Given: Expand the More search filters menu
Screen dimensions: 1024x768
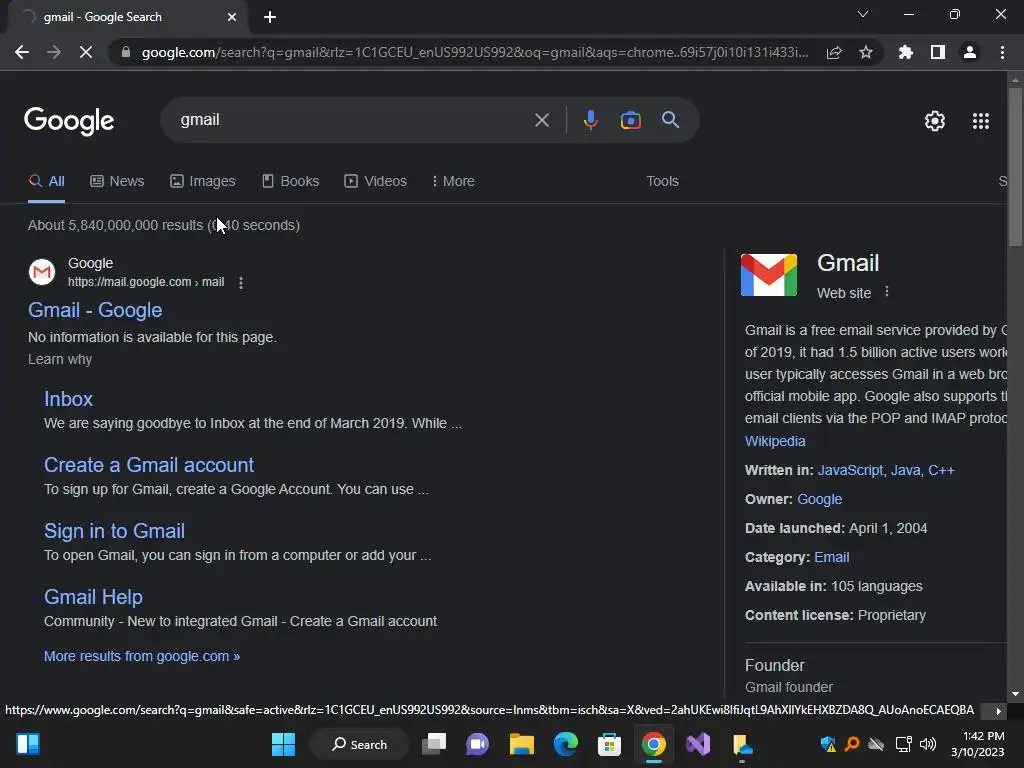Looking at the screenshot, I should [x=453, y=181].
